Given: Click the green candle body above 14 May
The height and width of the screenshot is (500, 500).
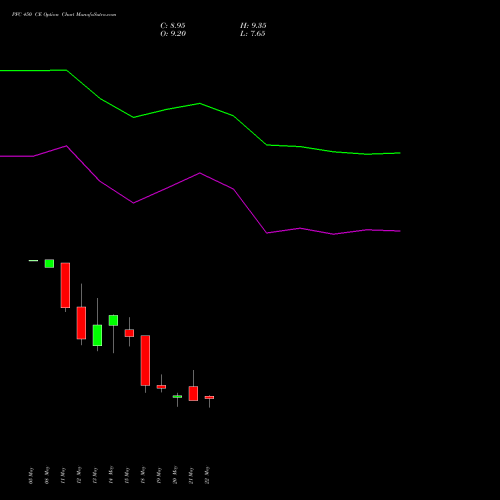Looking at the screenshot, I should pyautogui.click(x=113, y=320).
